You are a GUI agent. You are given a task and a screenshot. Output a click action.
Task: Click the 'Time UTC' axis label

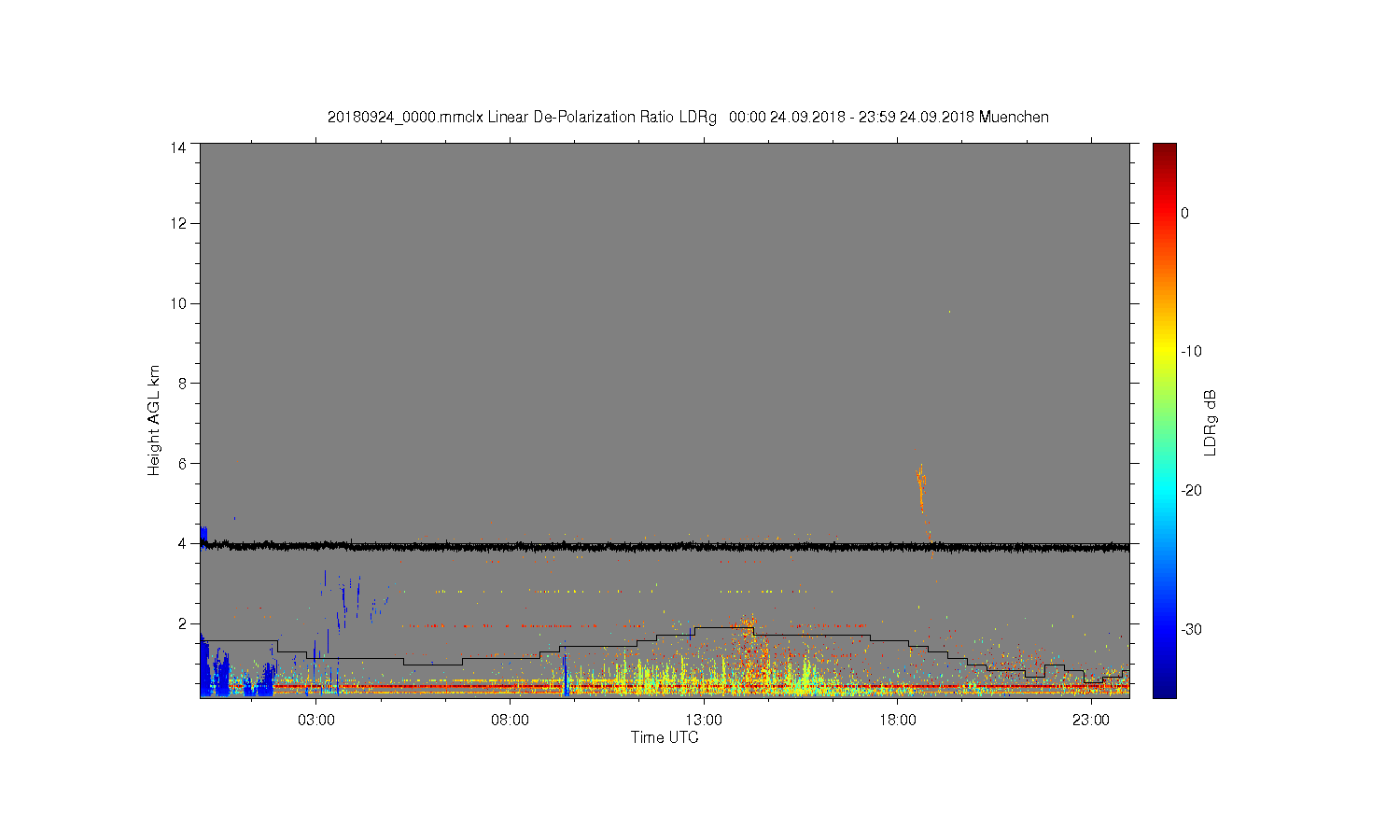[665, 737]
